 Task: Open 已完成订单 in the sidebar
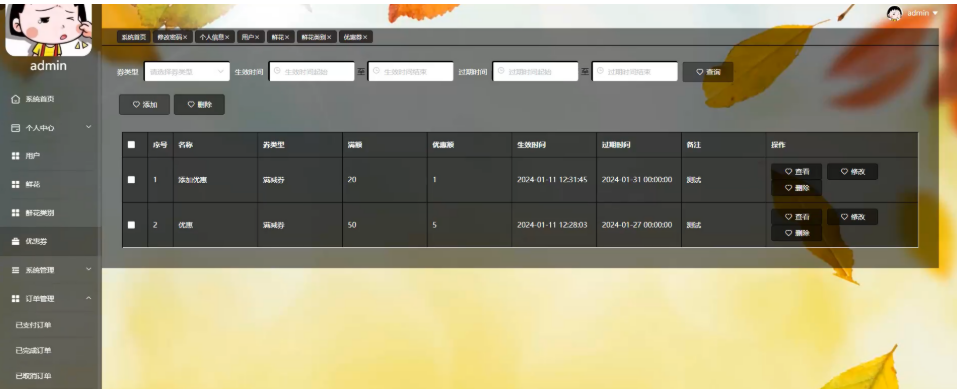[x=33, y=351]
